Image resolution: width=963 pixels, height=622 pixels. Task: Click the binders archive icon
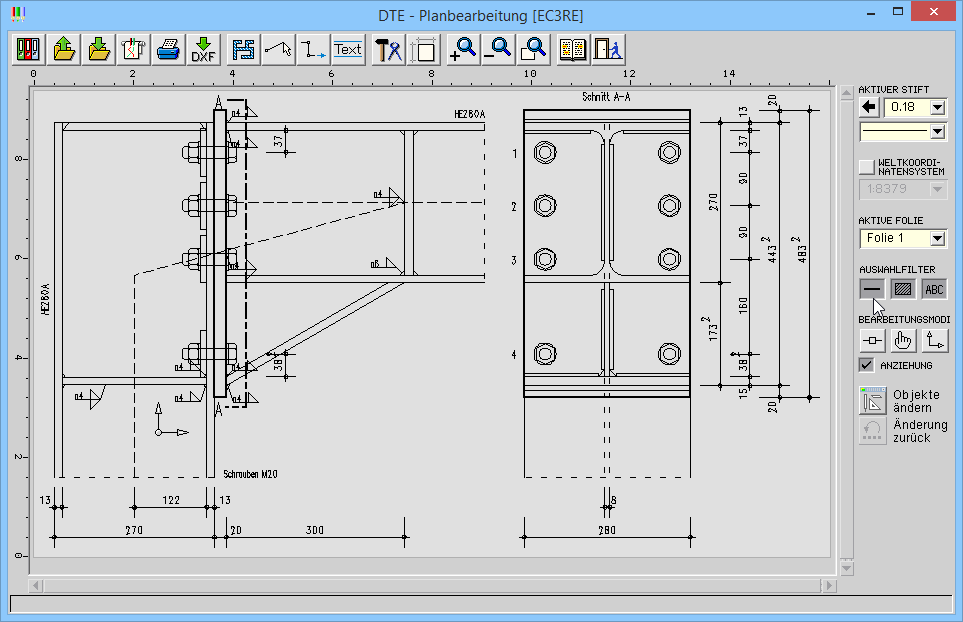tap(29, 49)
